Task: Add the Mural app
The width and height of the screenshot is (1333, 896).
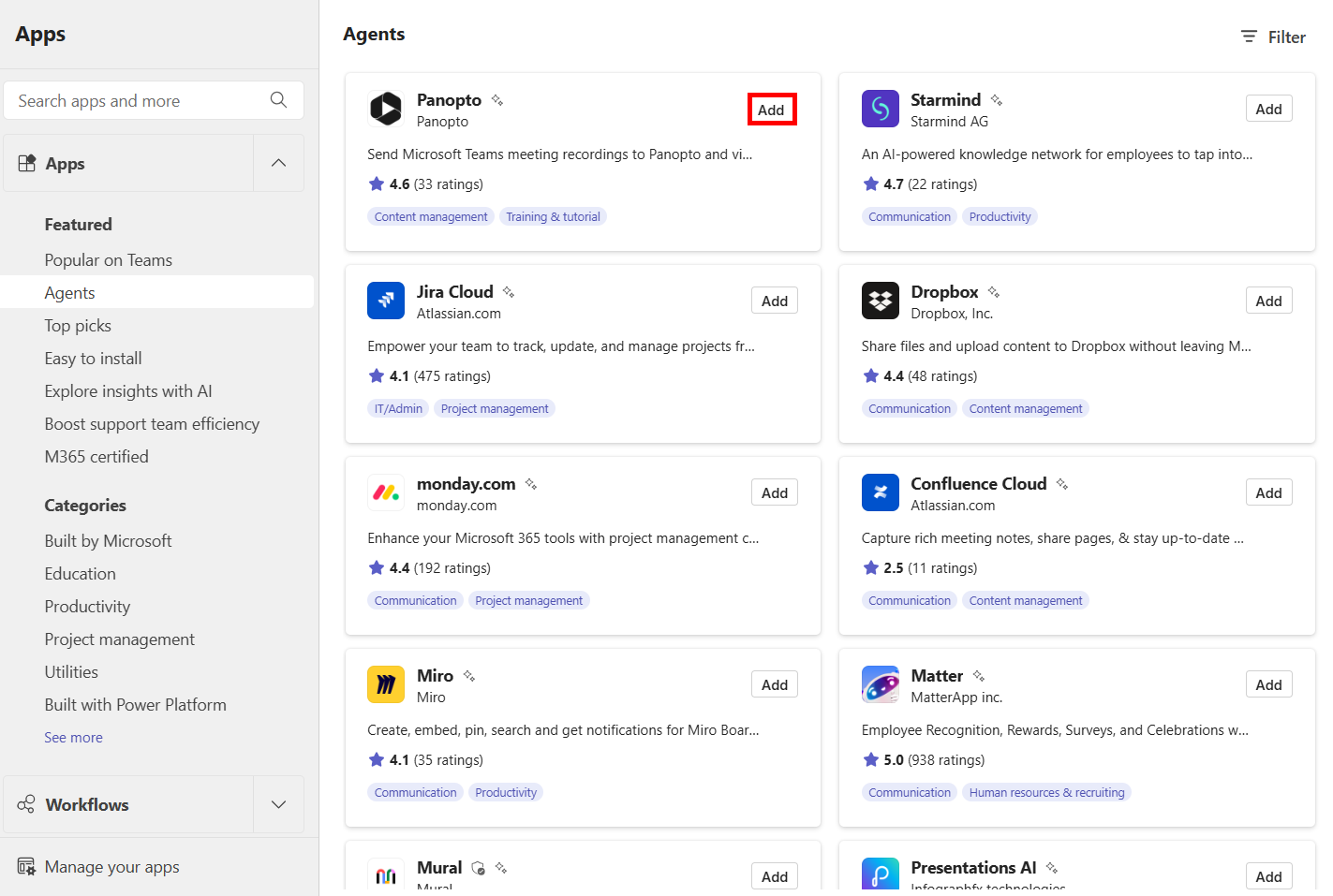Action: point(774,875)
